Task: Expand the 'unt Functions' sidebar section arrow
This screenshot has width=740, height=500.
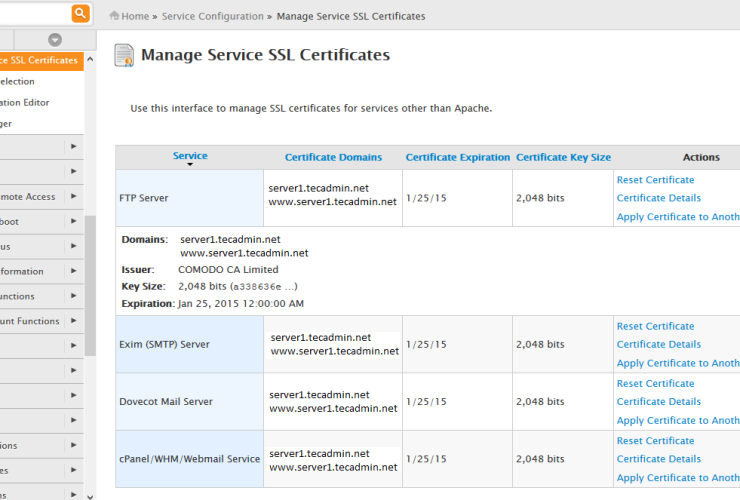Action: pos(73,321)
